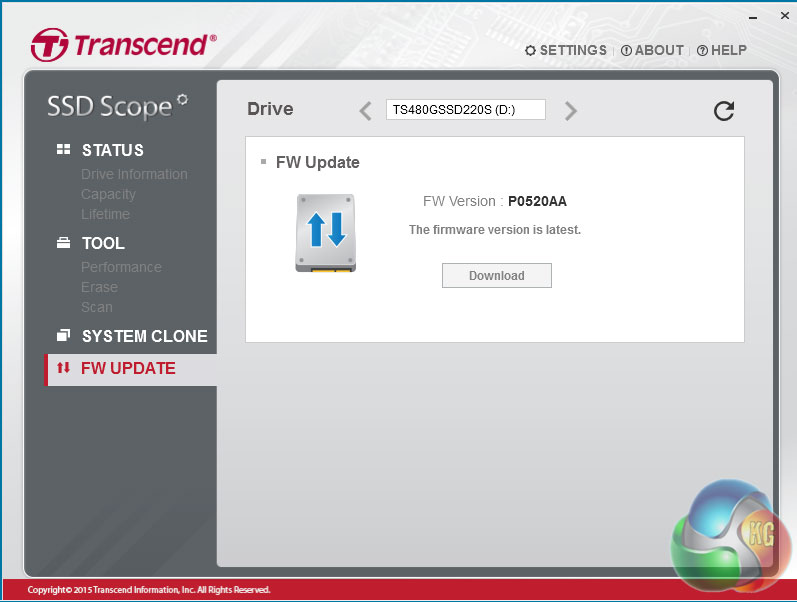Close the SSD Scope window

pyautogui.click(x=785, y=16)
